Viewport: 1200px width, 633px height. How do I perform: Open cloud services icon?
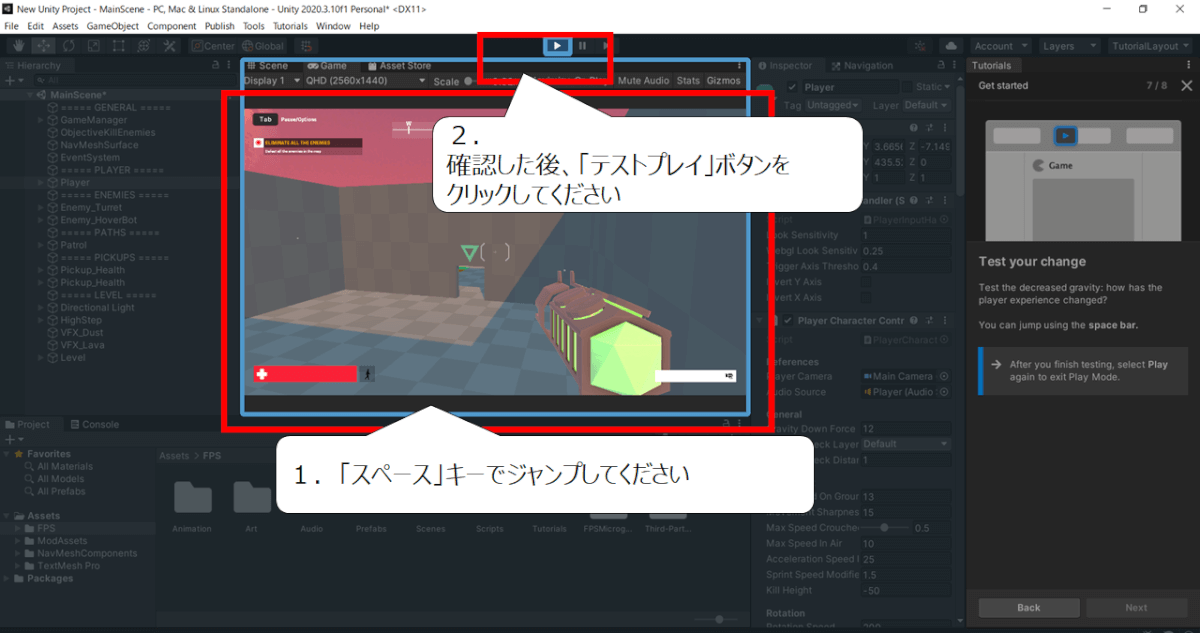pos(950,46)
